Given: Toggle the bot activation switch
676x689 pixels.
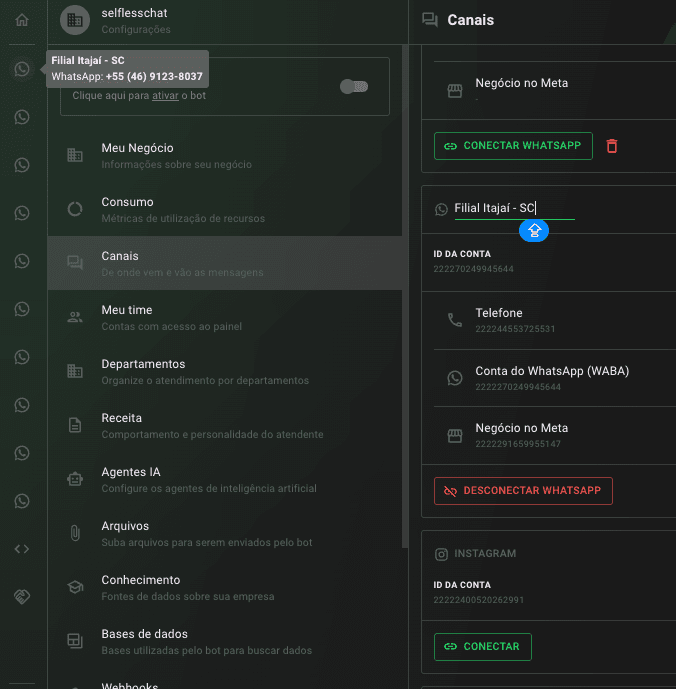Looking at the screenshot, I should coord(354,87).
